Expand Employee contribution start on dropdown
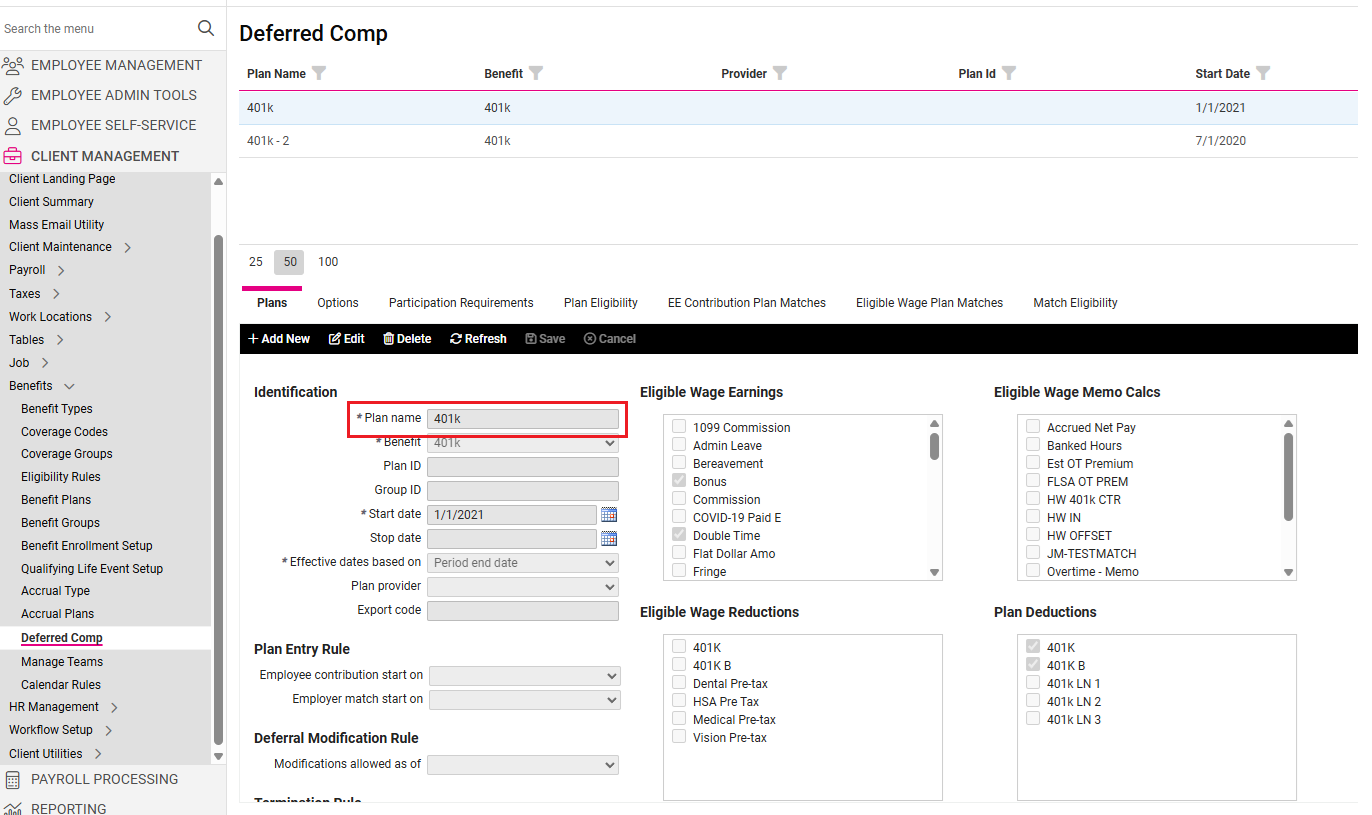1372x815 pixels. (x=524, y=676)
